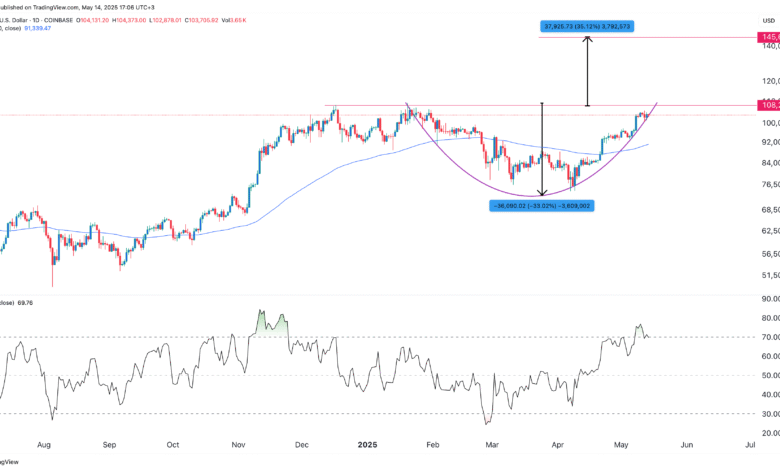Click the Aug label on the time axis

point(44,442)
